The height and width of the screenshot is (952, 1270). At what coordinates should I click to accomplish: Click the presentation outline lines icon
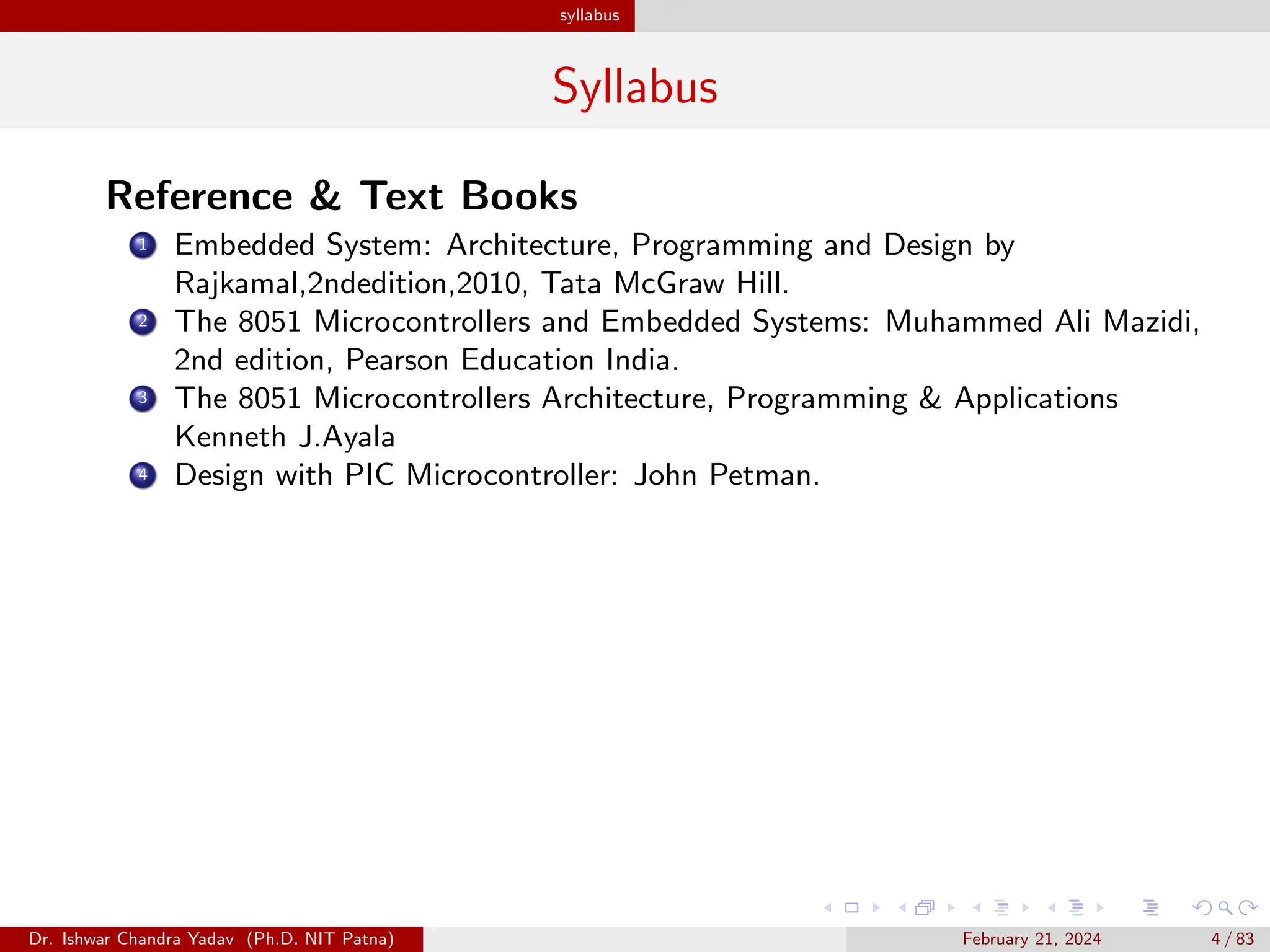coord(1151,908)
